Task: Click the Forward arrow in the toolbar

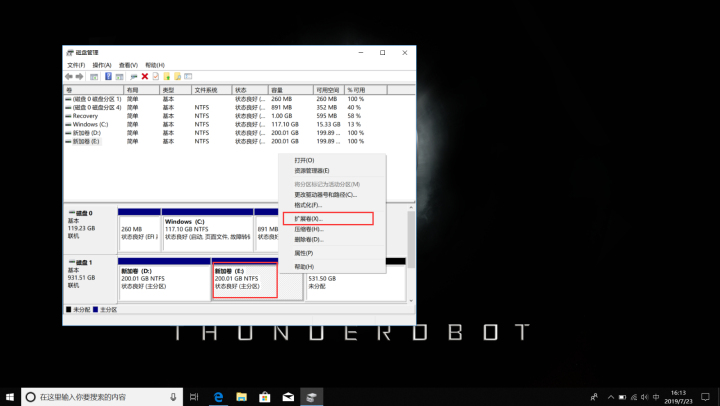Action: [x=79, y=76]
